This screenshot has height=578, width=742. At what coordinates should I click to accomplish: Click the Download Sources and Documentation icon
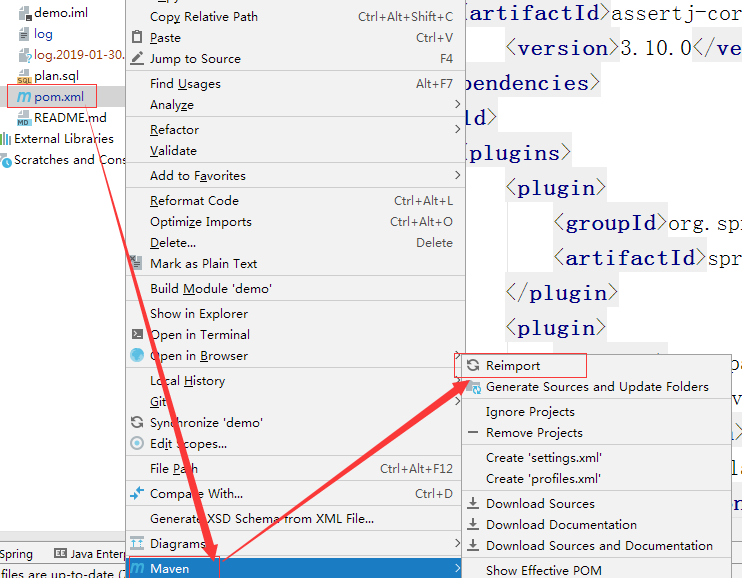click(x=473, y=545)
